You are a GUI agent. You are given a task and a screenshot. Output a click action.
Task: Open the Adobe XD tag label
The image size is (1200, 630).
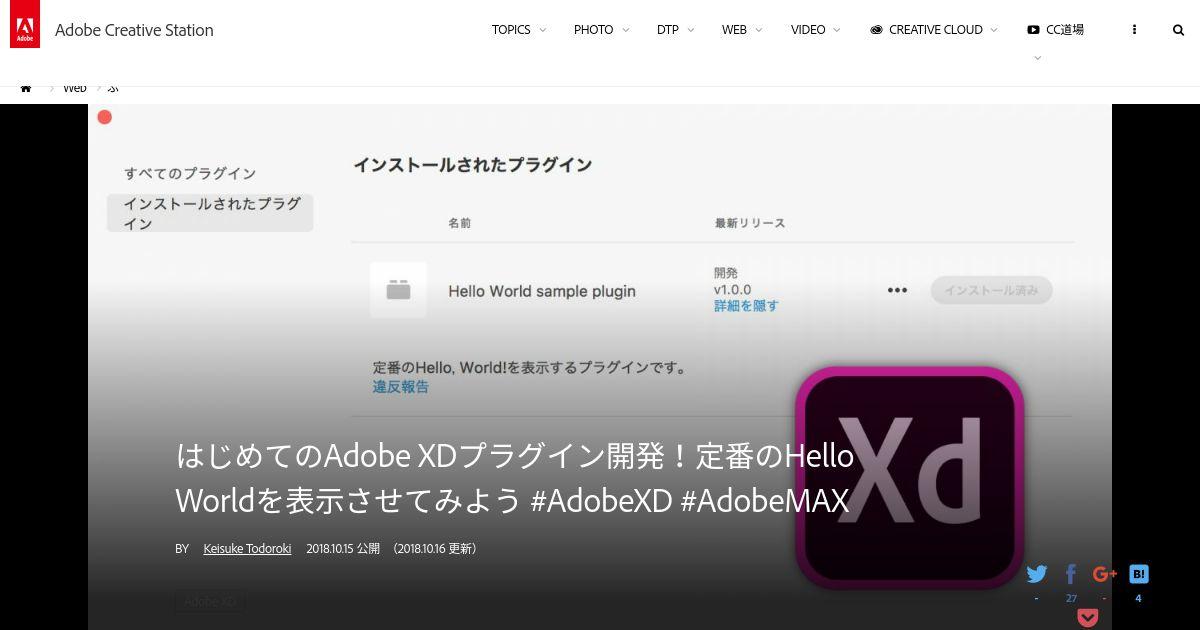pos(210,601)
